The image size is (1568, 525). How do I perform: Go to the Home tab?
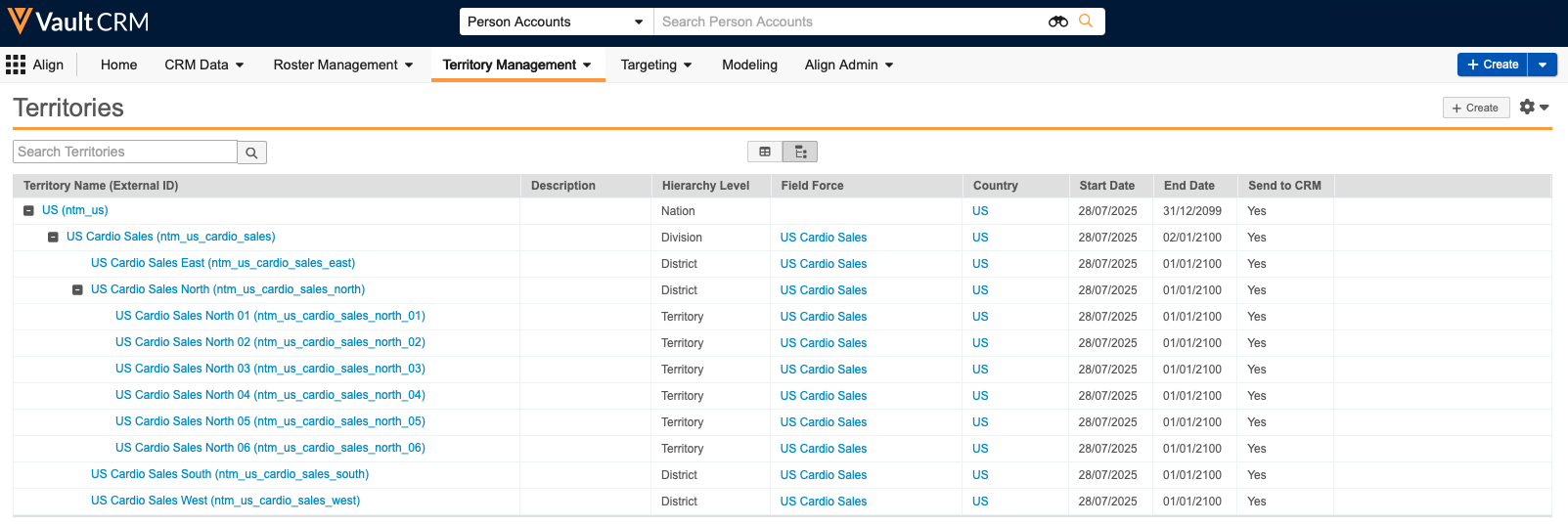click(x=118, y=65)
